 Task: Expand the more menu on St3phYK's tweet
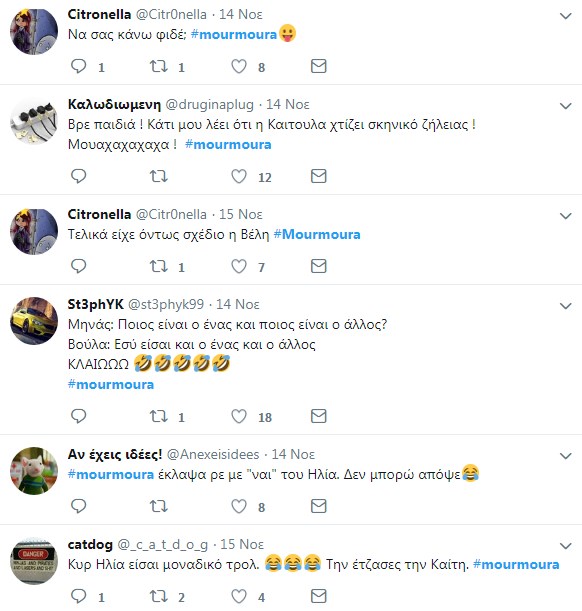pyautogui.click(x=565, y=306)
